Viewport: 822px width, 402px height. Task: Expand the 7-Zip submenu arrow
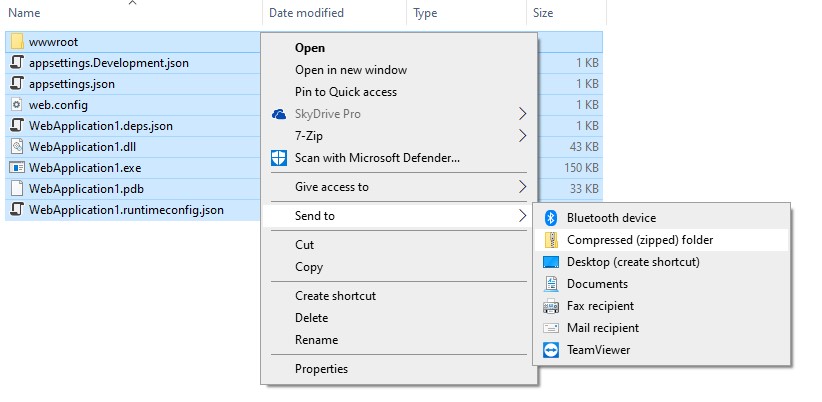click(x=522, y=136)
